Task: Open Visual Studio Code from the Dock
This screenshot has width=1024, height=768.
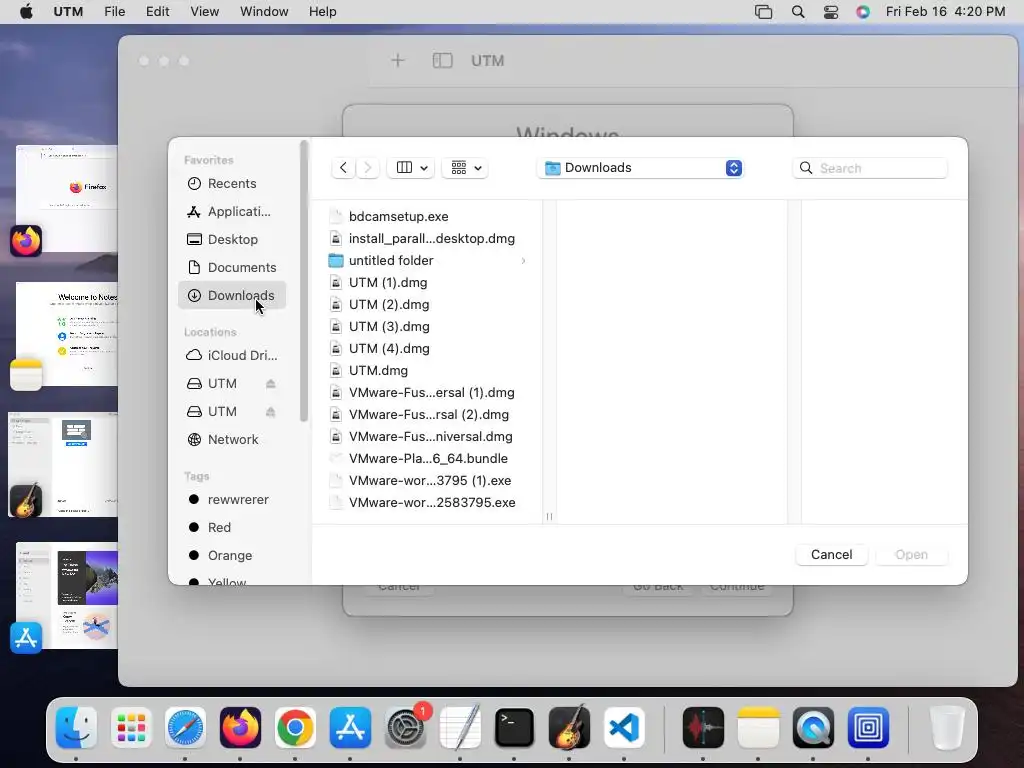Action: pos(624,728)
